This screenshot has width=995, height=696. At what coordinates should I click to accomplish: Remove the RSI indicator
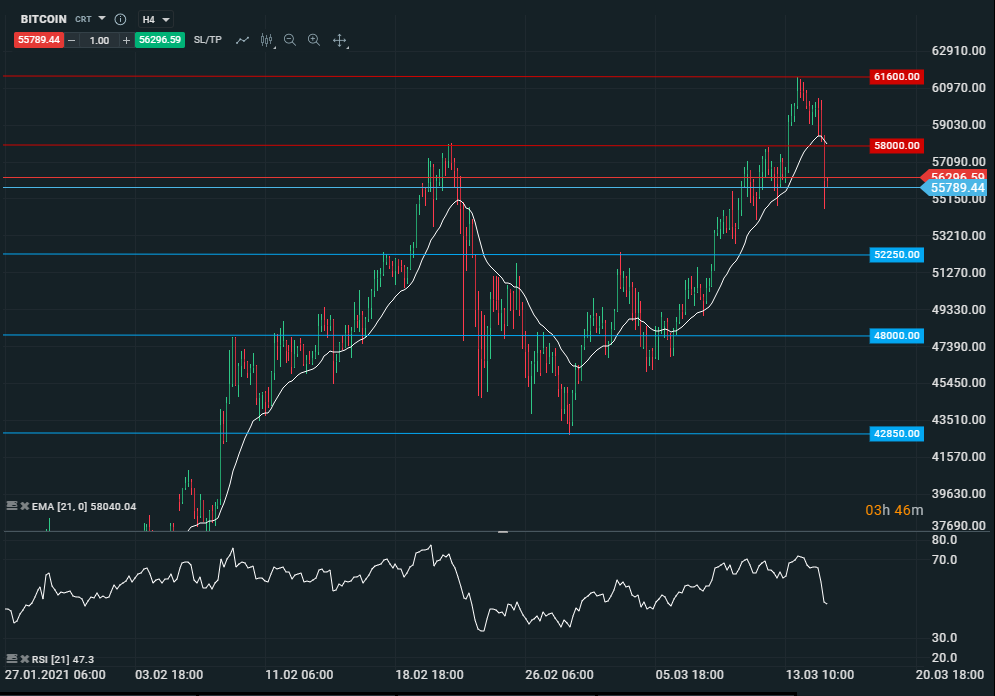click(x=25, y=659)
